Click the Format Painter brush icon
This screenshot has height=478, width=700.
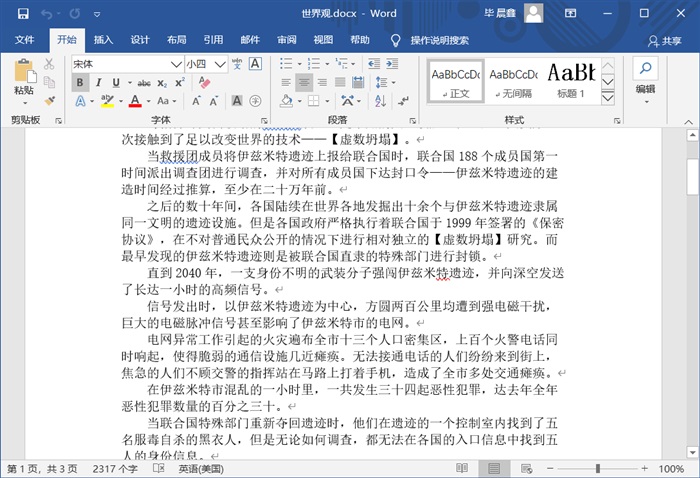pos(50,100)
